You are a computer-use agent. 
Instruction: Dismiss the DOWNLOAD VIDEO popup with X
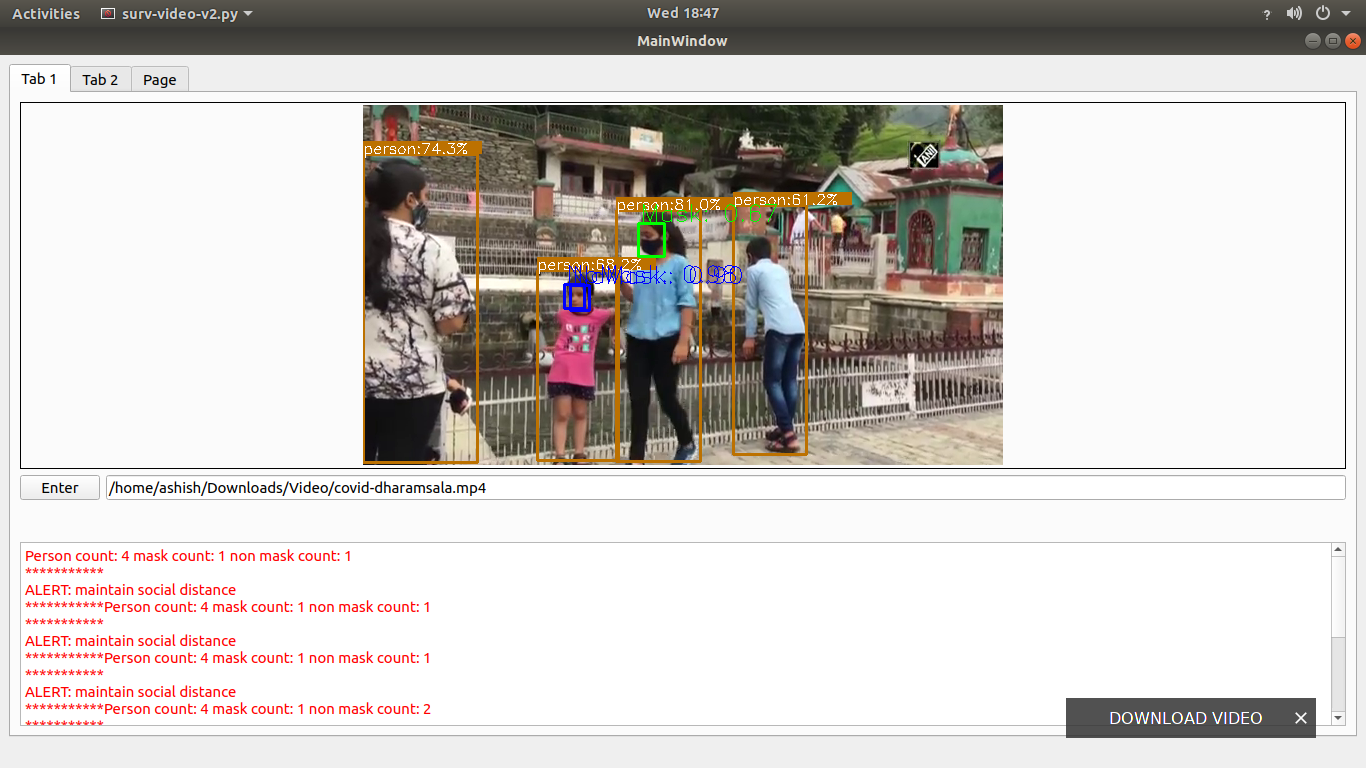pos(1301,718)
